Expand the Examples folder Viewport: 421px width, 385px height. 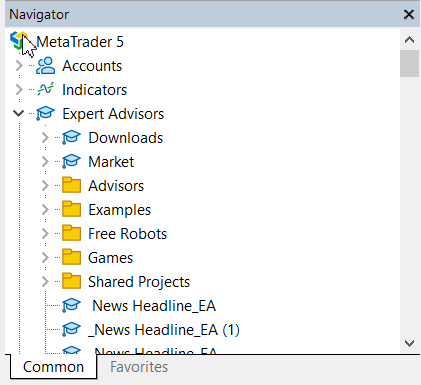point(45,210)
